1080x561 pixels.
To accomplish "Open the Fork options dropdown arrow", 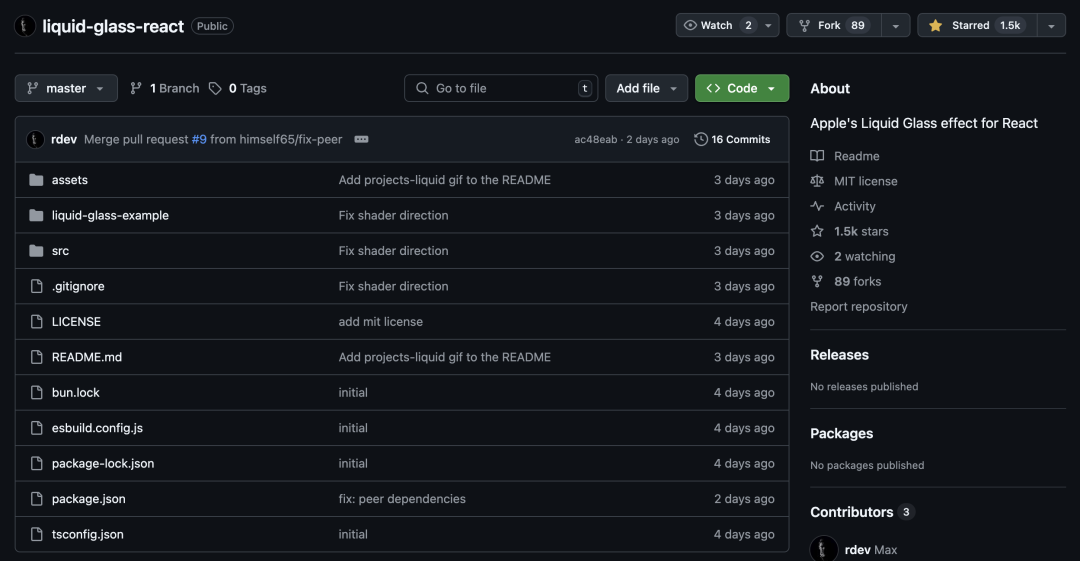I will point(895,26).
